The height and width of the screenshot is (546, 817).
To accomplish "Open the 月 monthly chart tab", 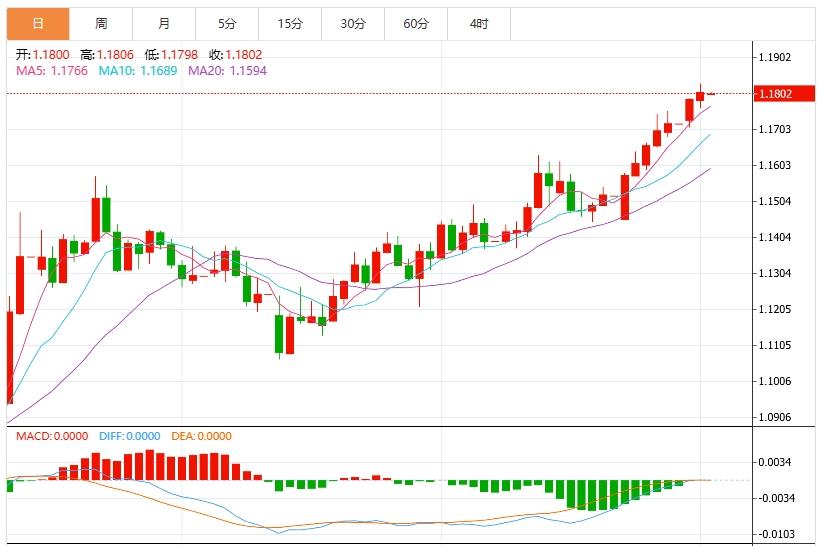I will click(164, 23).
